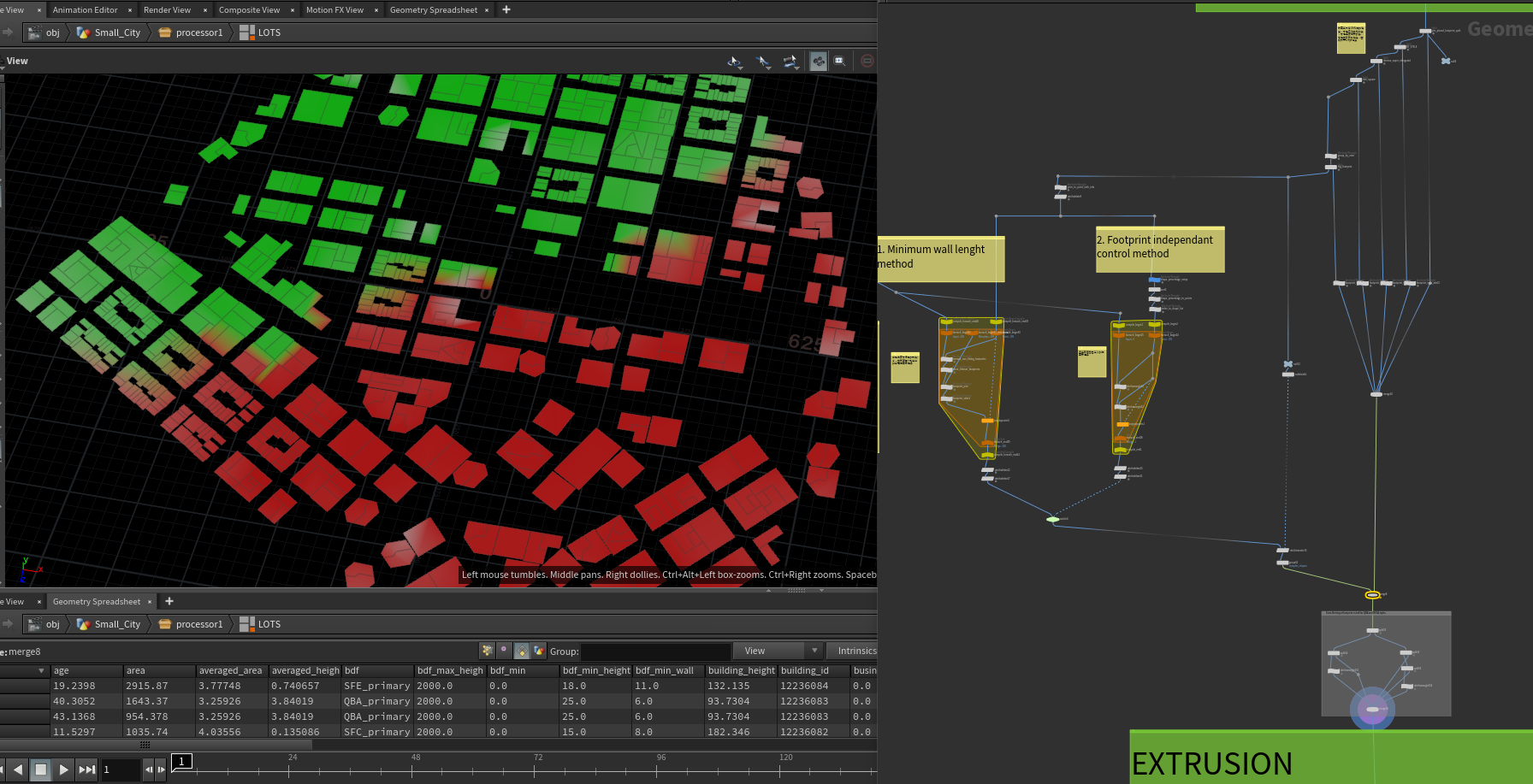This screenshot has height=784, width=1533.
Task: Toggle the highlighted viewport display mode button
Action: point(819,62)
